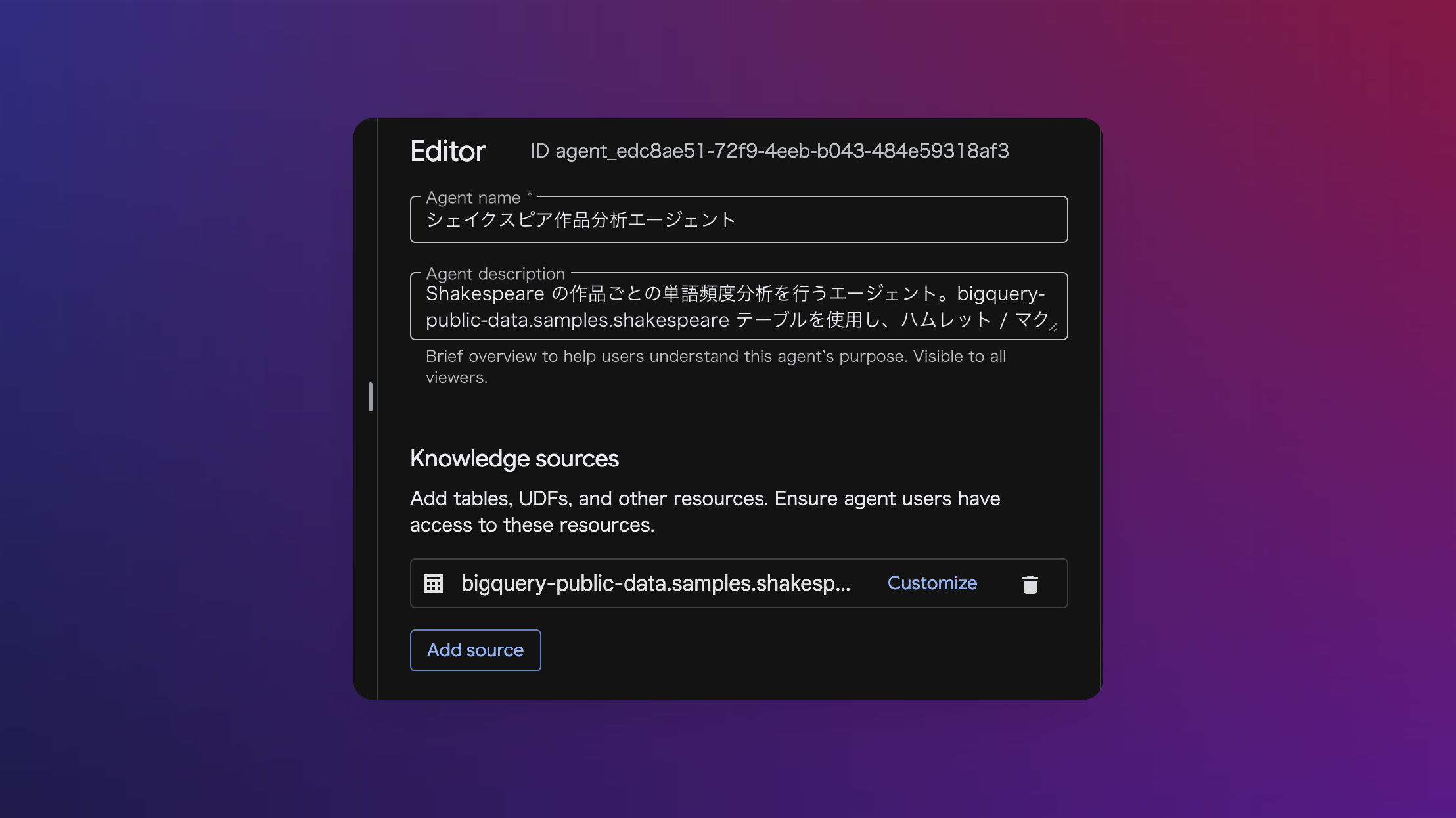Focus the Agent name input field

(739, 220)
